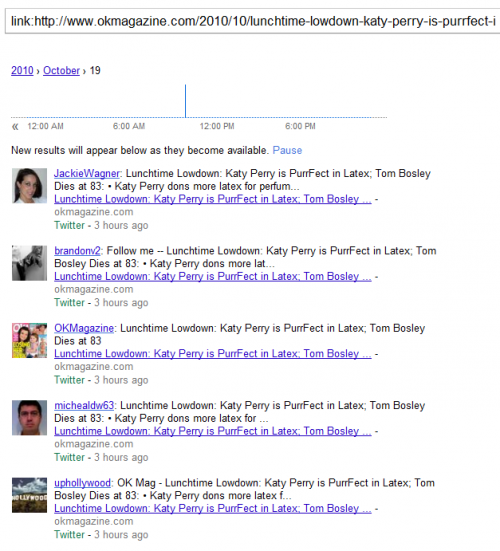
Task: Visit the michealdw63 username link
Action: pyautogui.click(x=84, y=405)
